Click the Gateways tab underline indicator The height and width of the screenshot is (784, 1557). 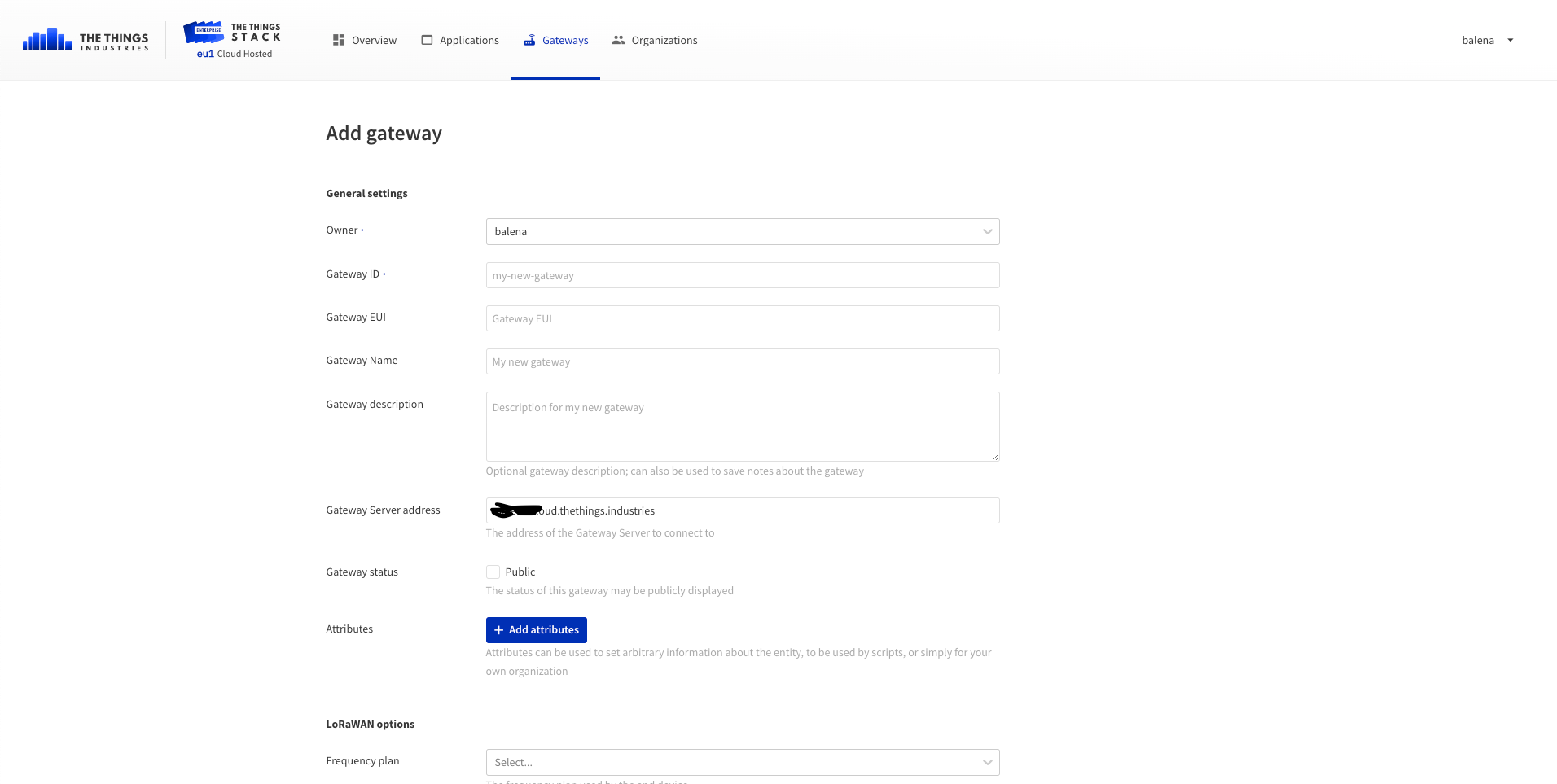click(x=555, y=79)
